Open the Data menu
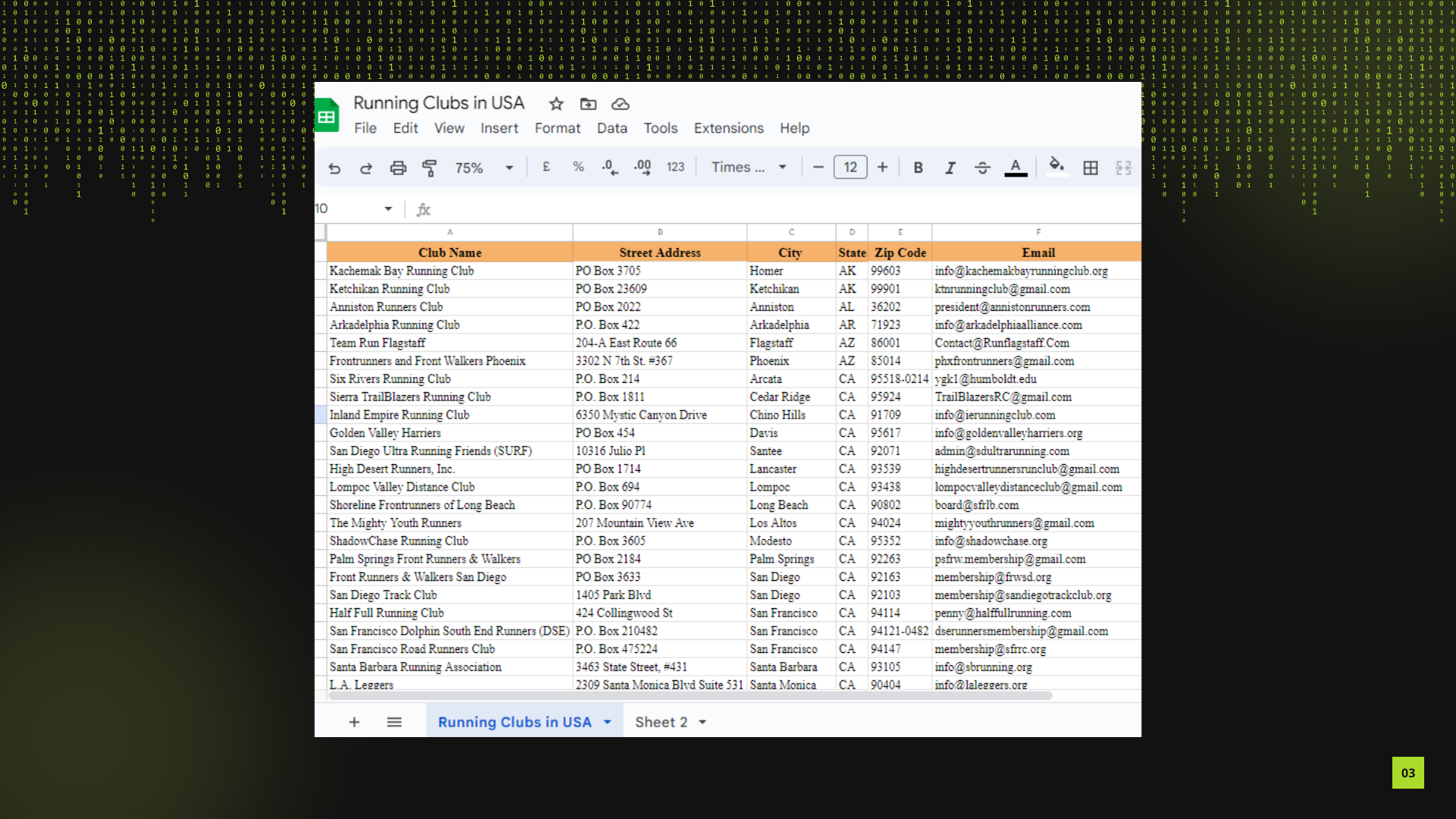This screenshot has width=1456, height=819. coord(612,128)
